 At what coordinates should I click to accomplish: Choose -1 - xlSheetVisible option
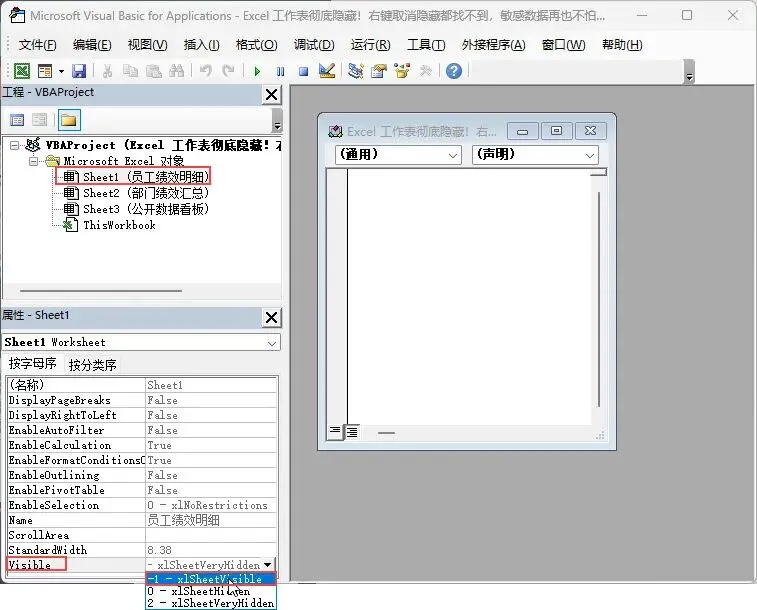(x=211, y=579)
